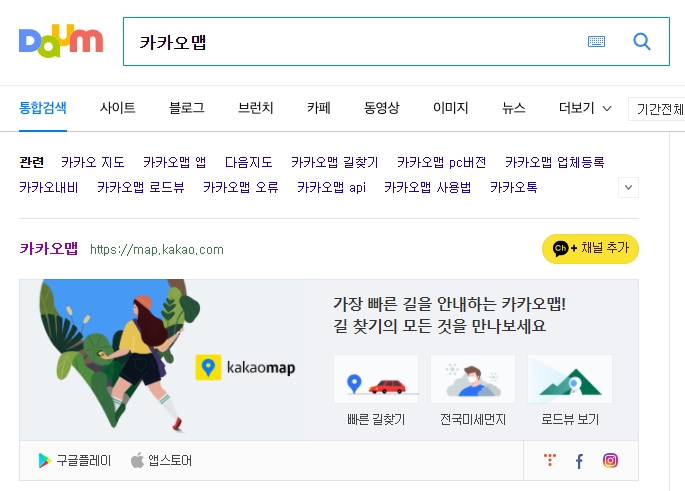Switch to the 브런치 tab
The height and width of the screenshot is (491, 685).
(x=256, y=108)
